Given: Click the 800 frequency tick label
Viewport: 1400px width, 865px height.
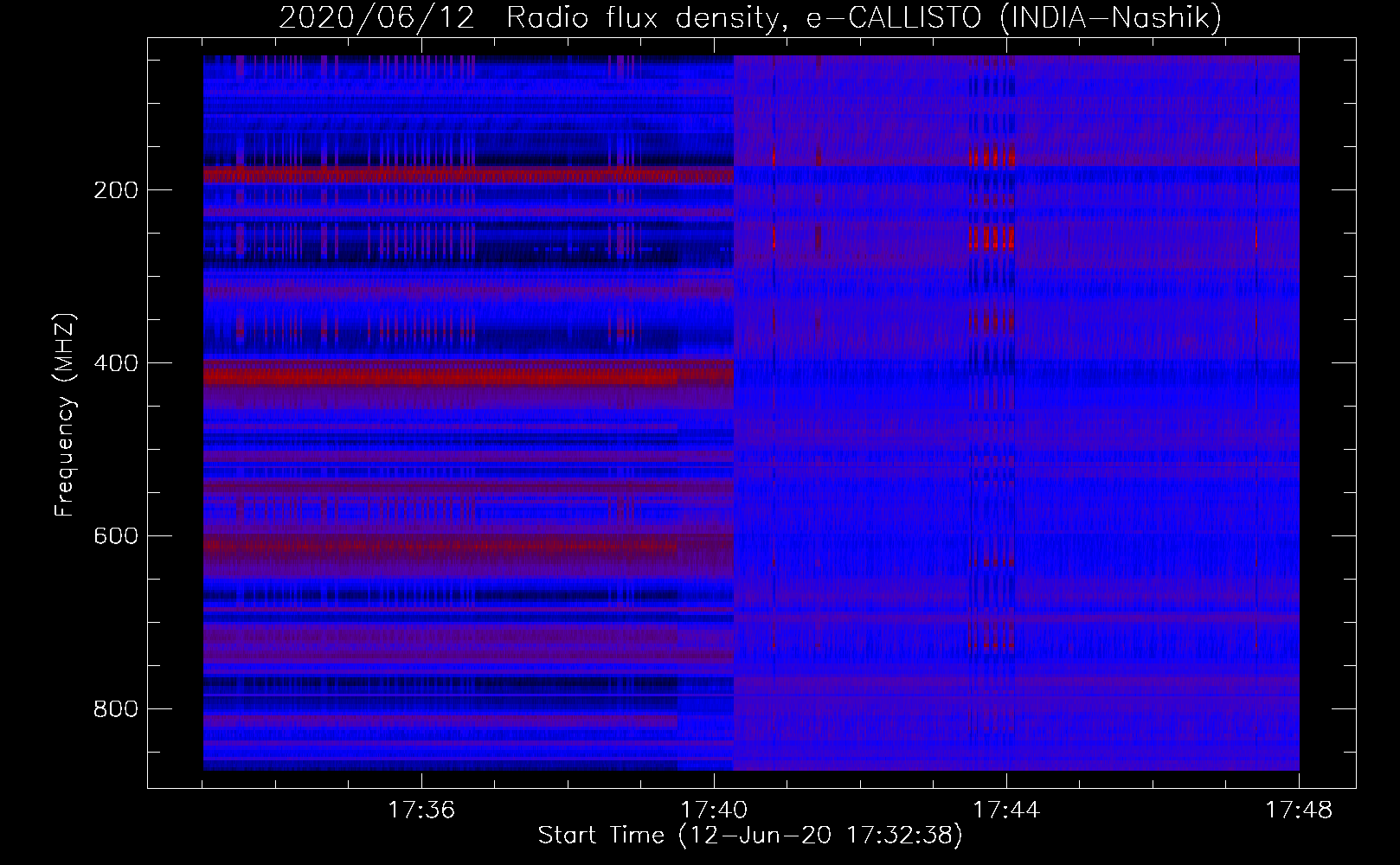Looking at the screenshot, I should click(116, 709).
